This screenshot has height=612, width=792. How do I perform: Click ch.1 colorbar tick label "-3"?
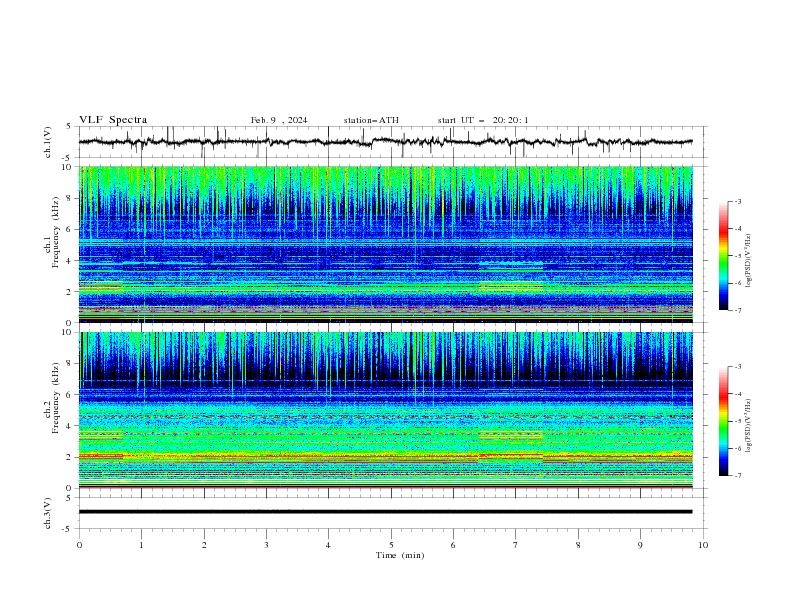click(738, 201)
